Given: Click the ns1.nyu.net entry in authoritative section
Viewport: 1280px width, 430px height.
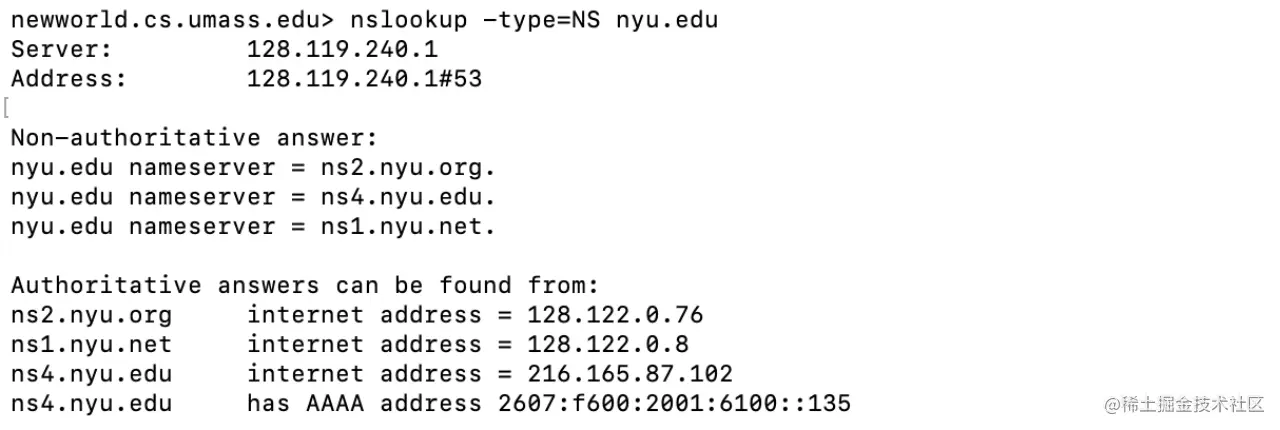Looking at the screenshot, I should tap(92, 345).
